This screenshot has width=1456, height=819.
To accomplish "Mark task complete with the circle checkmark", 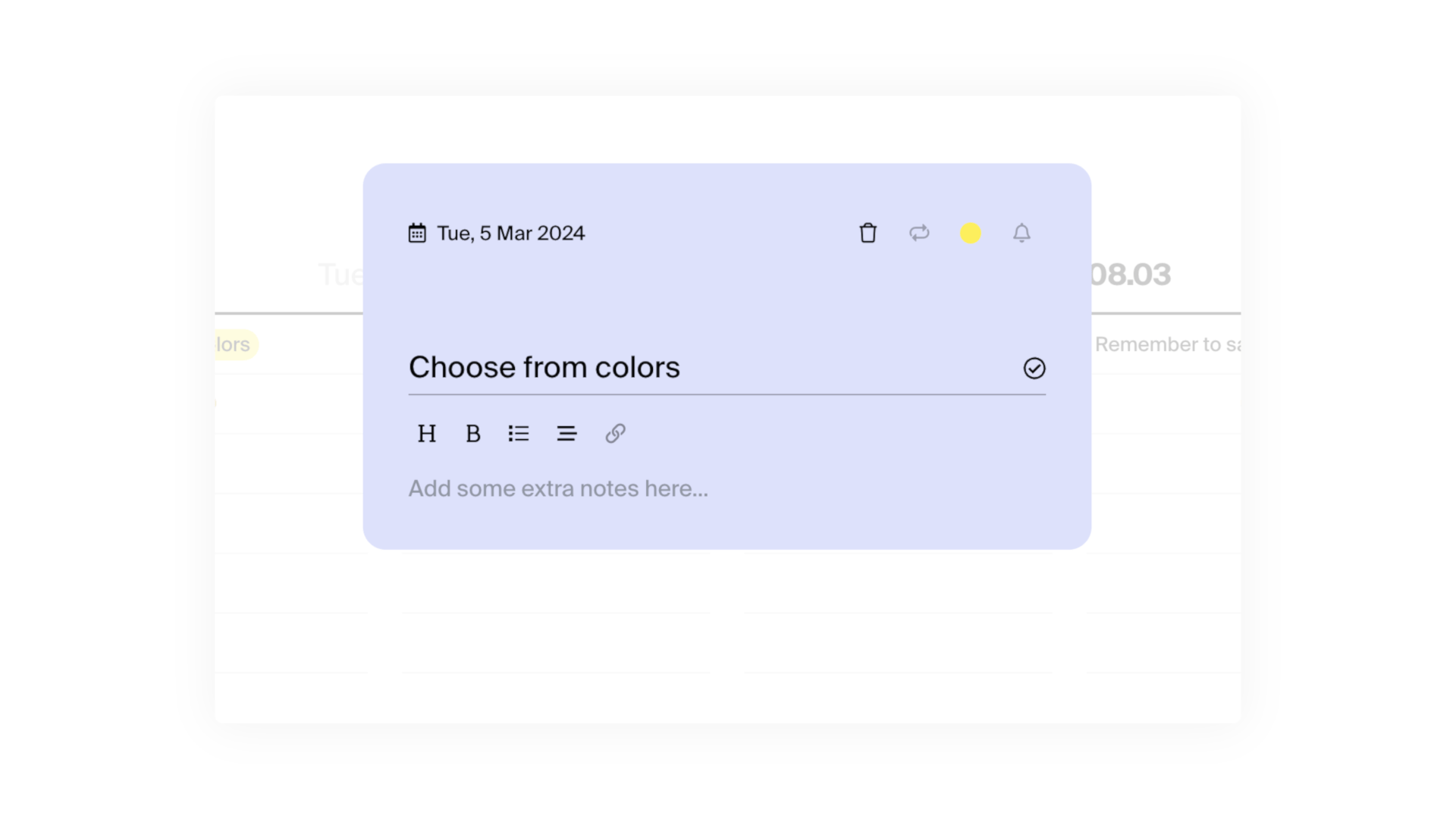I will (1034, 369).
